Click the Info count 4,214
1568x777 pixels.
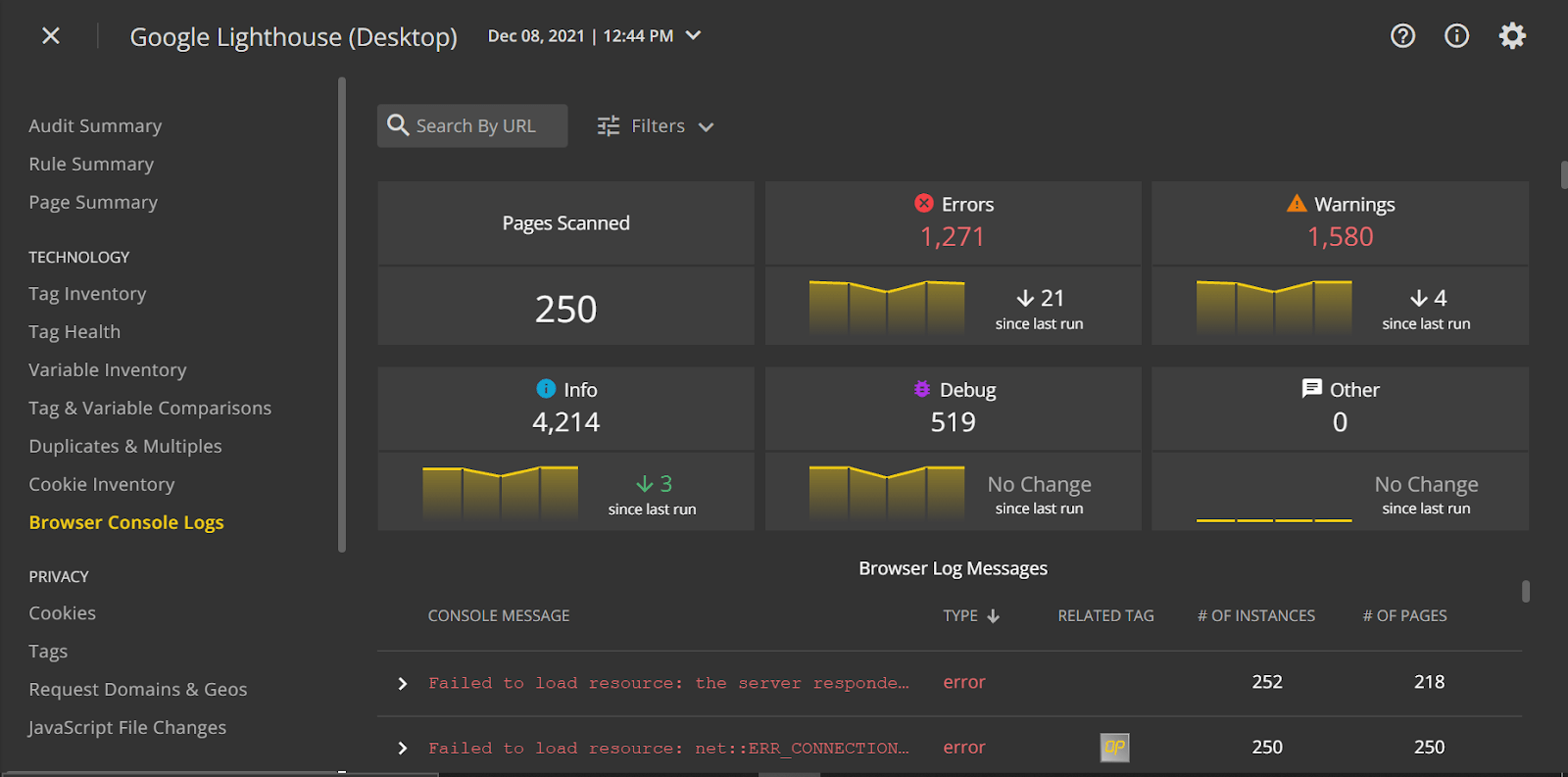click(565, 422)
